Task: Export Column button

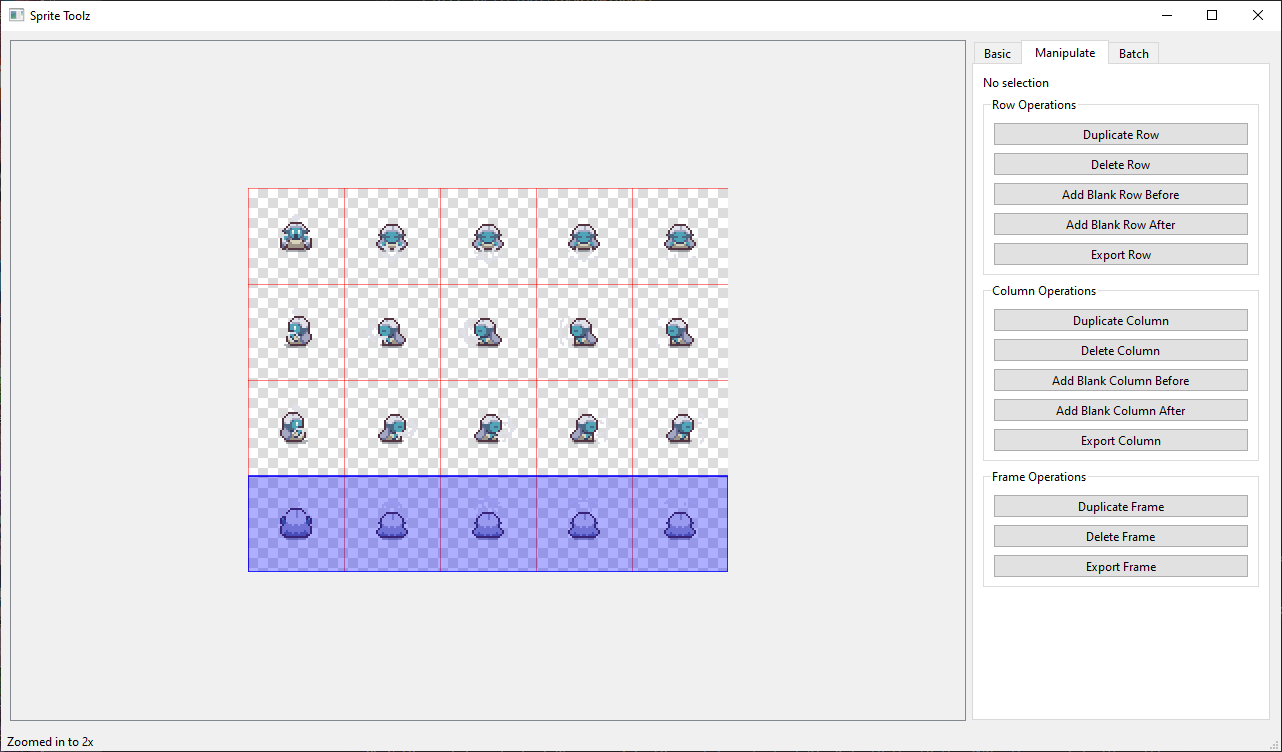Action: coord(1120,440)
